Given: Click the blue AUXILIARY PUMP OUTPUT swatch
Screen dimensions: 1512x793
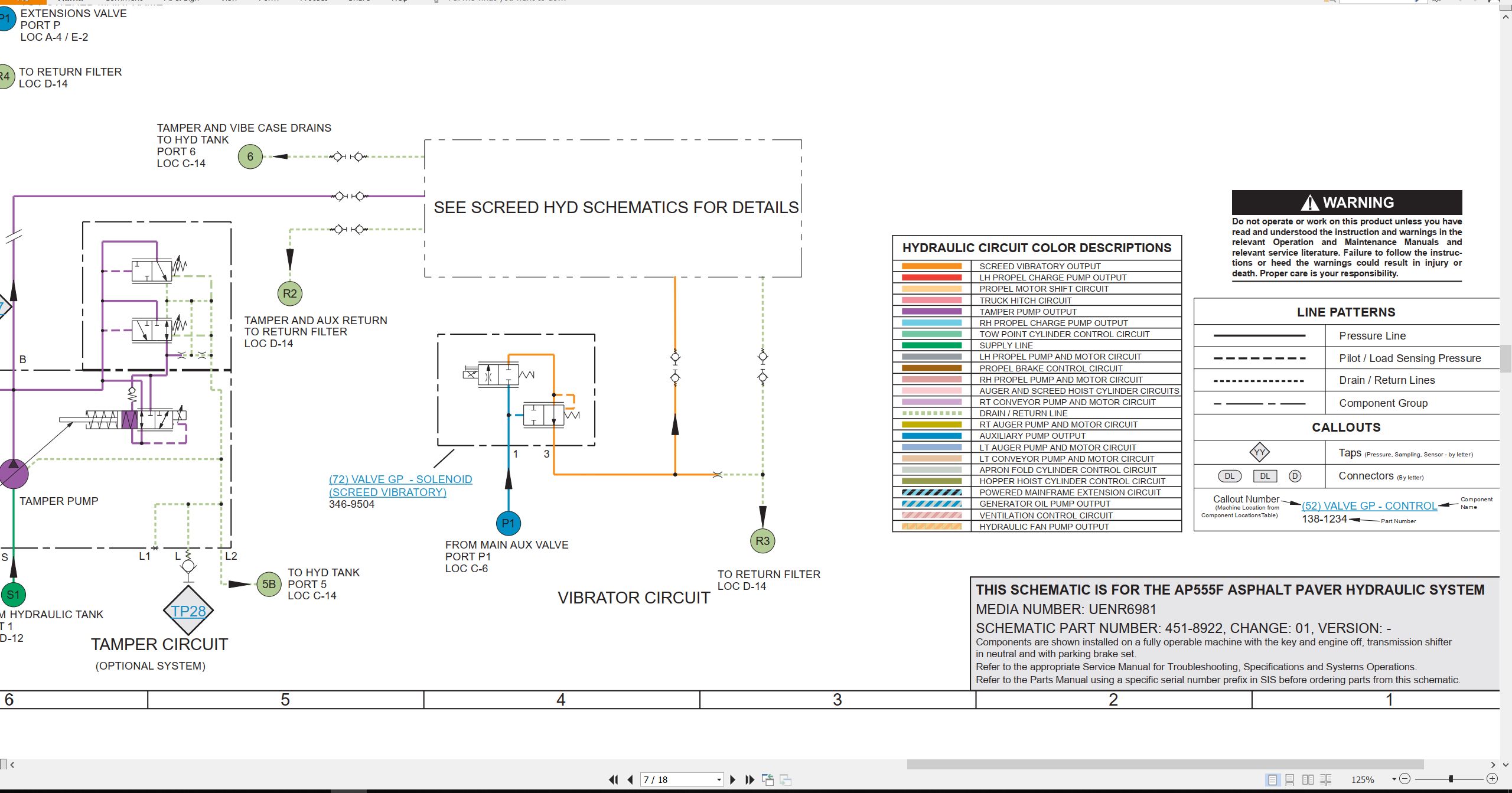Looking at the screenshot, I should 931,436.
